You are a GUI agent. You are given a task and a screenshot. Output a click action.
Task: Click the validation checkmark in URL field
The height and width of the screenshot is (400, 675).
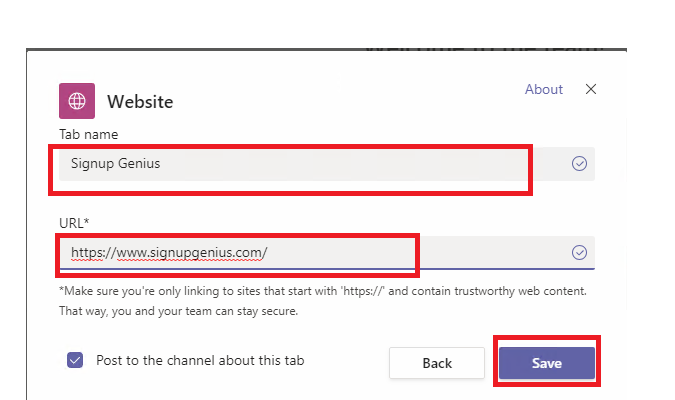[579, 252]
